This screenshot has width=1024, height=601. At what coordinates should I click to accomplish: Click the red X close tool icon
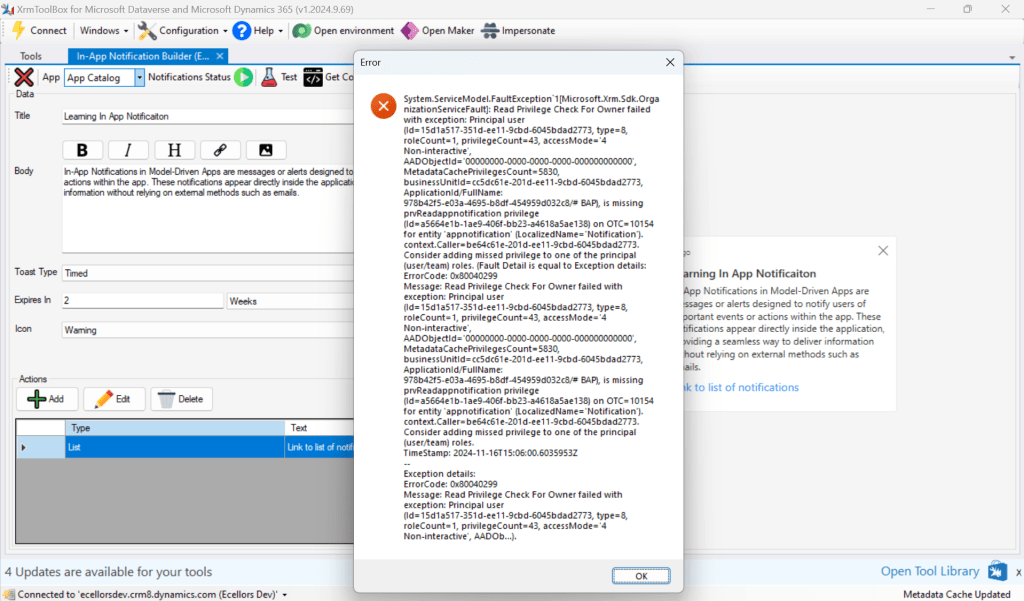[24, 77]
